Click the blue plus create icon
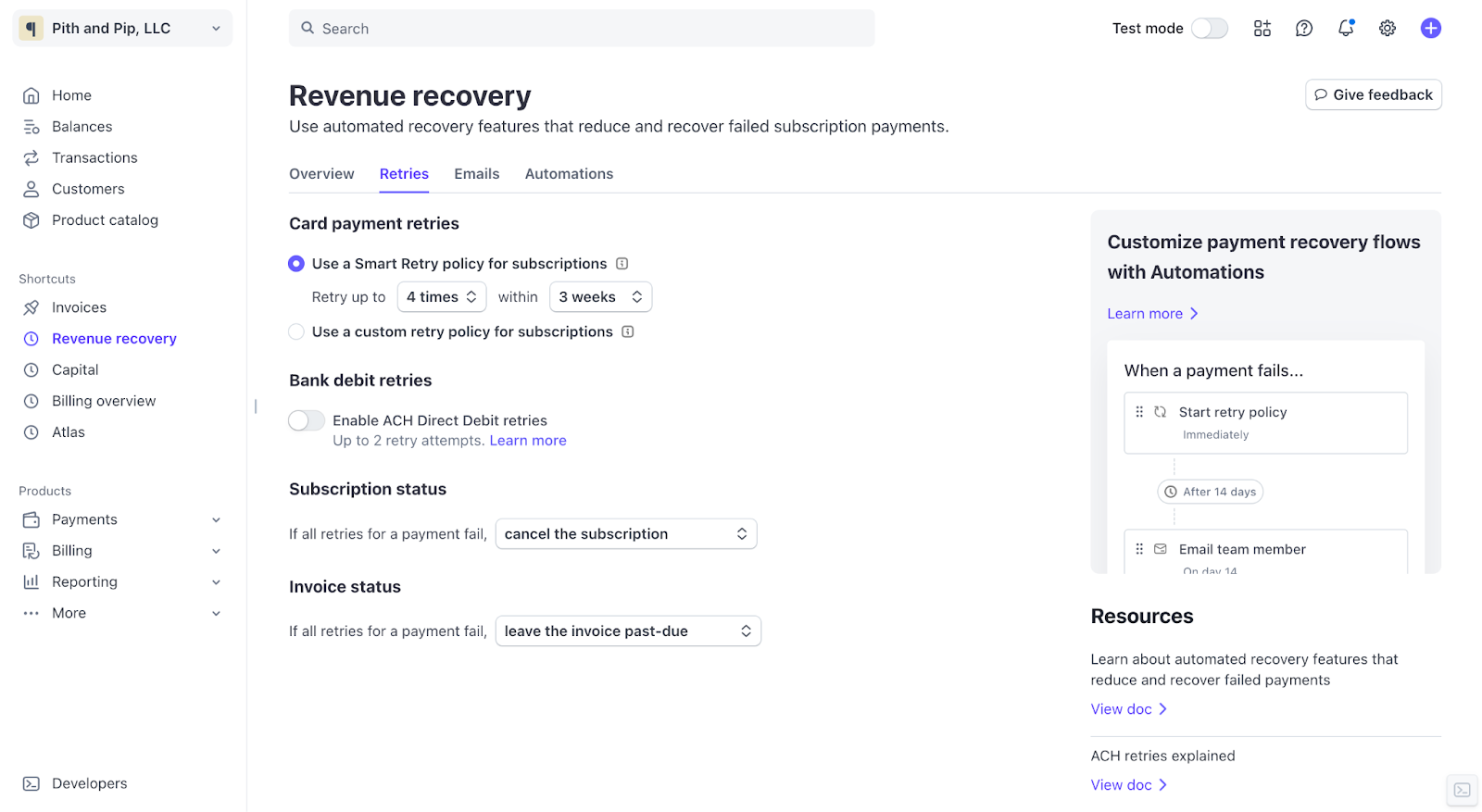Screen dimensions: 1482x812 click(1430, 29)
